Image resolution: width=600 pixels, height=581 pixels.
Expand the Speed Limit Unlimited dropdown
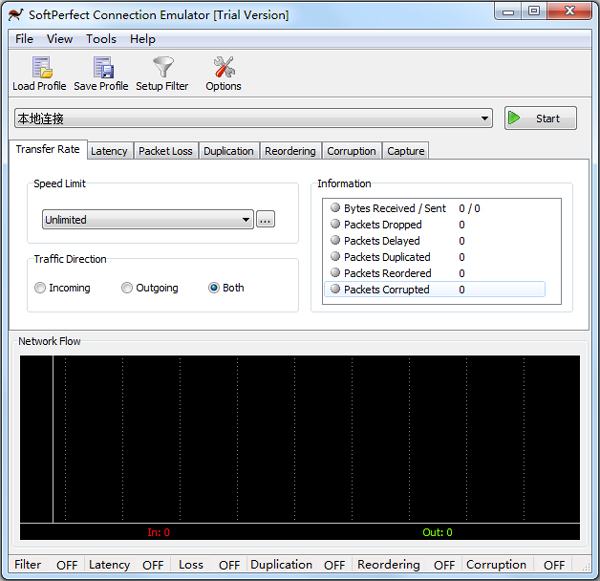click(x=246, y=220)
